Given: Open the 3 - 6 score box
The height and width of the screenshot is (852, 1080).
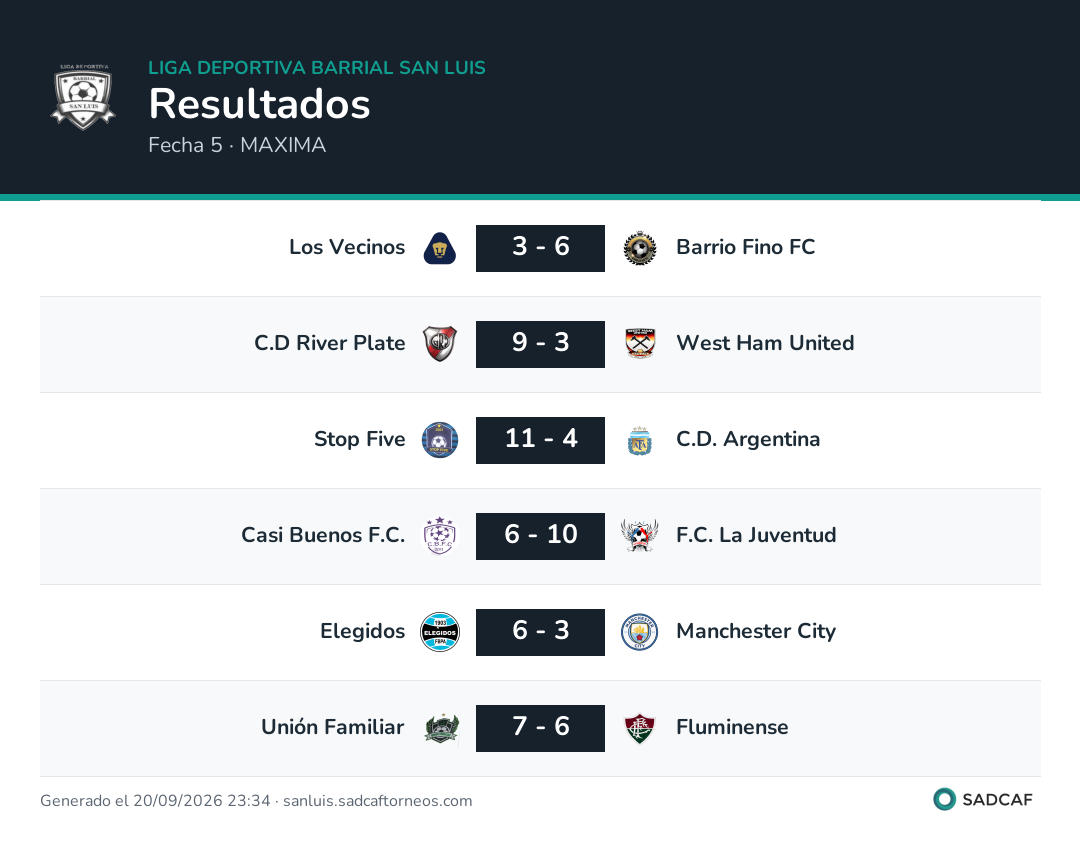Looking at the screenshot, I should (x=541, y=249).
